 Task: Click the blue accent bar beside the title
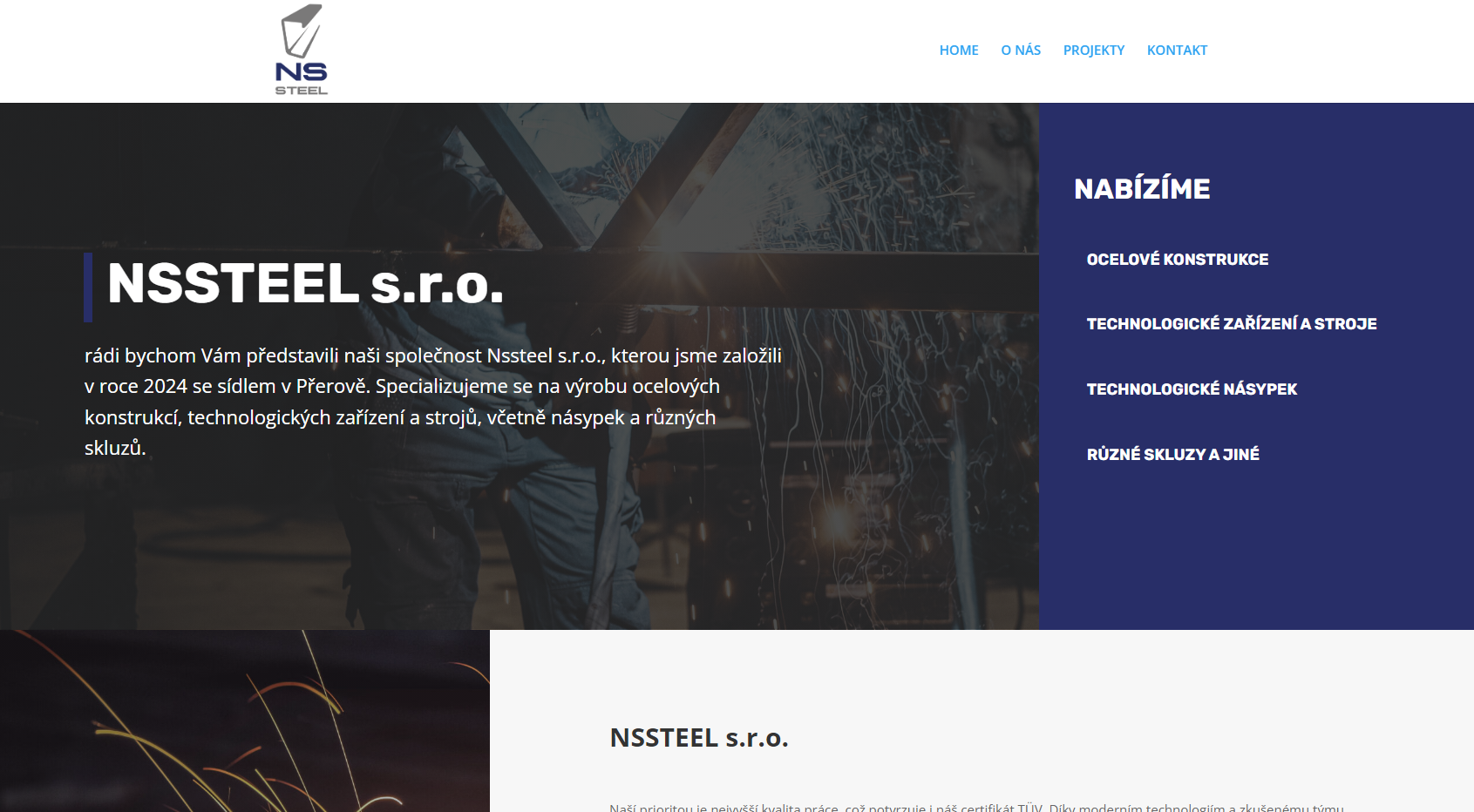[88, 288]
